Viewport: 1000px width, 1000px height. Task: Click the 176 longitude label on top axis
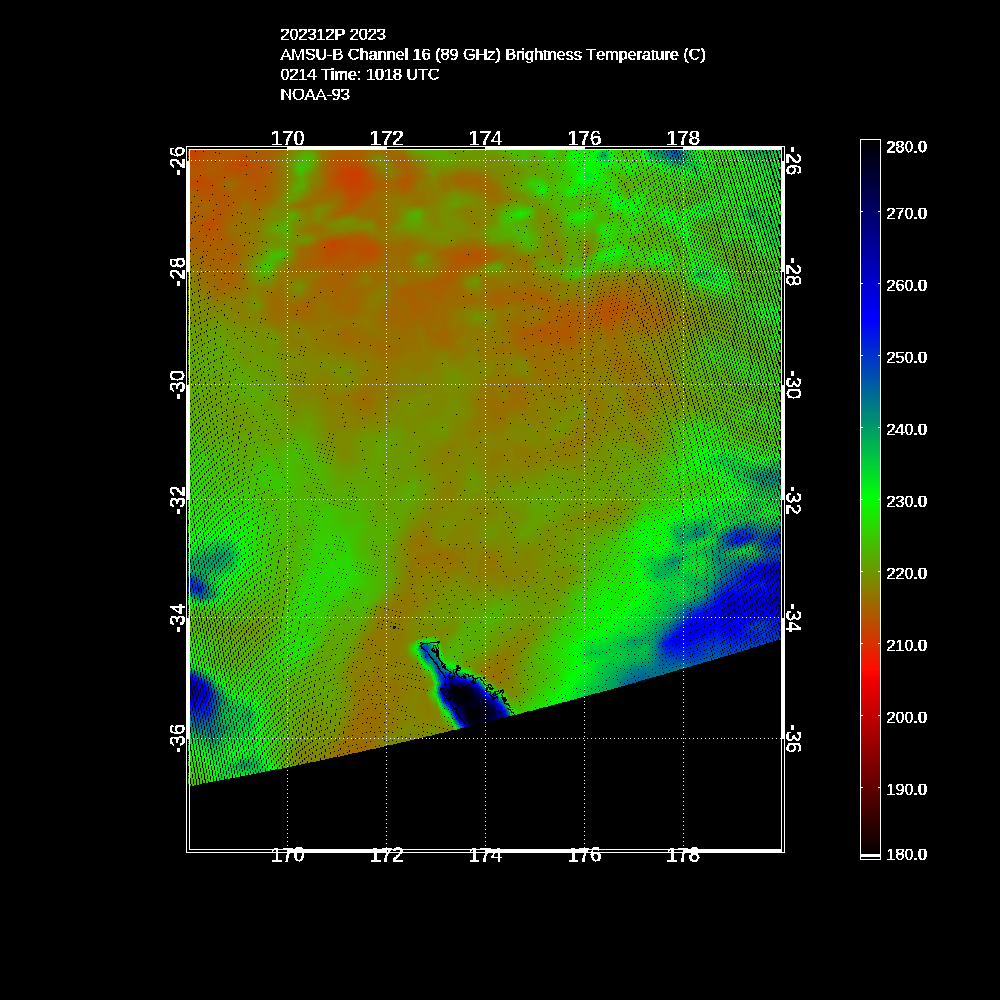[584, 138]
